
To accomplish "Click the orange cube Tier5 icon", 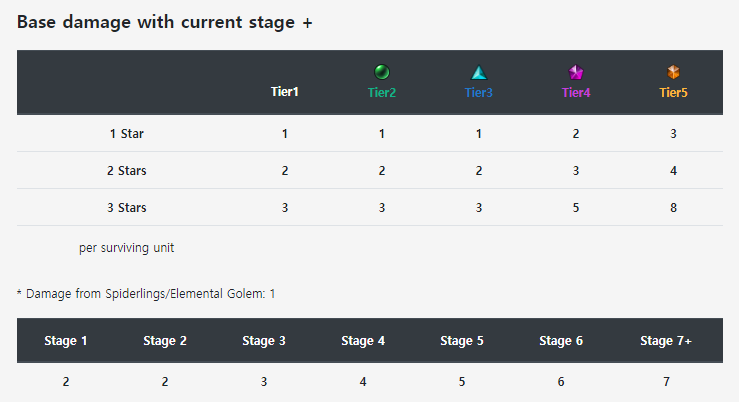I will [673, 72].
